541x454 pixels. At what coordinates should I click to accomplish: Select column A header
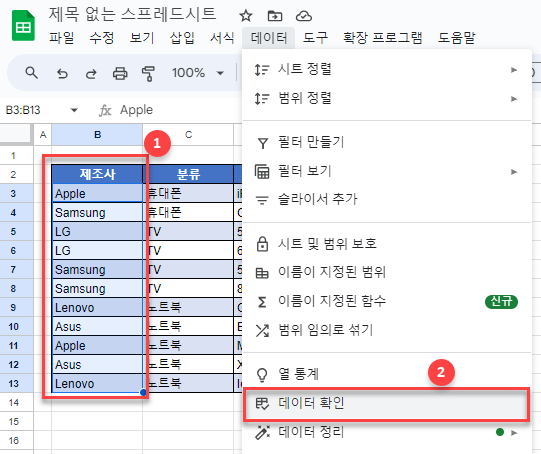point(43,135)
